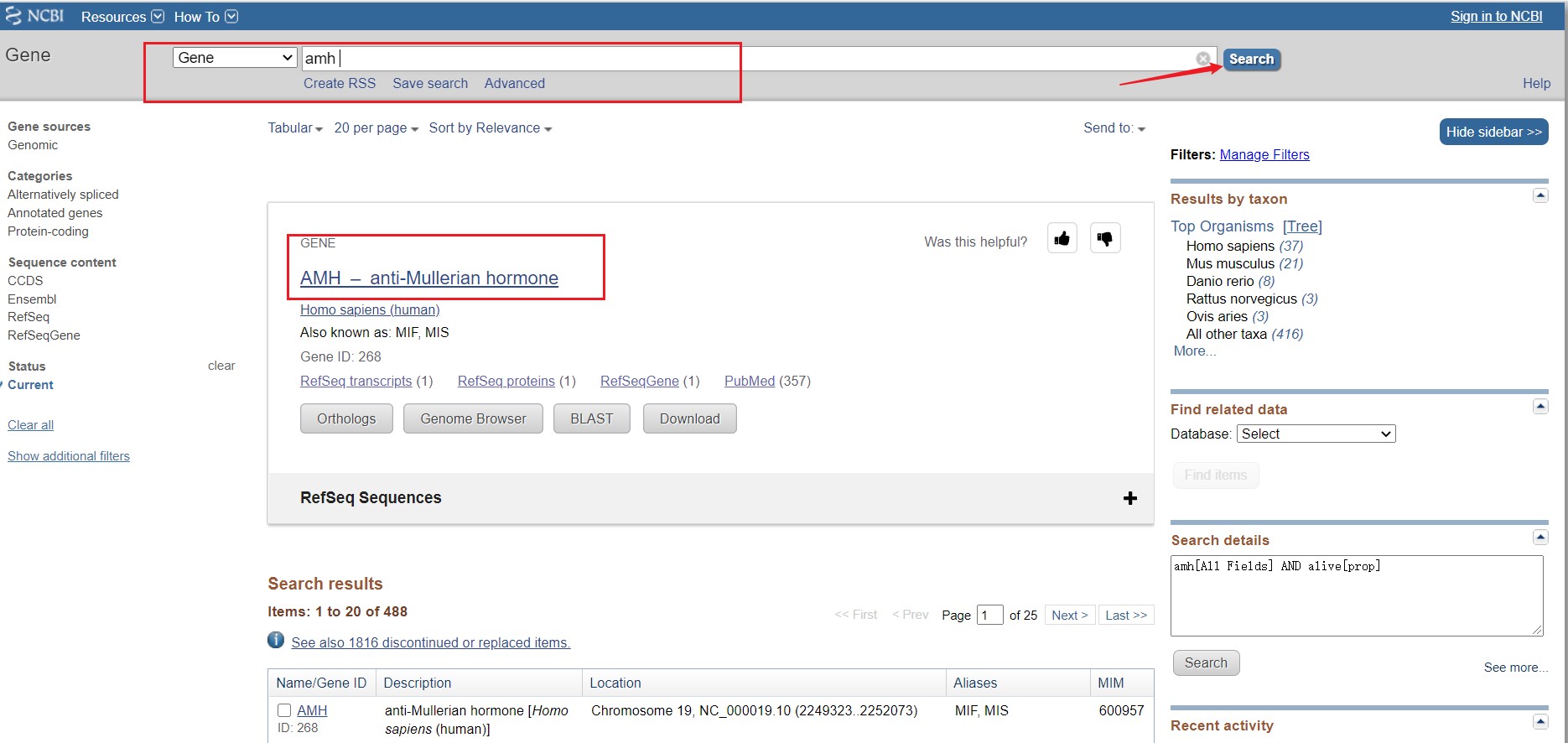Open AMH link in results table

pyautogui.click(x=312, y=710)
